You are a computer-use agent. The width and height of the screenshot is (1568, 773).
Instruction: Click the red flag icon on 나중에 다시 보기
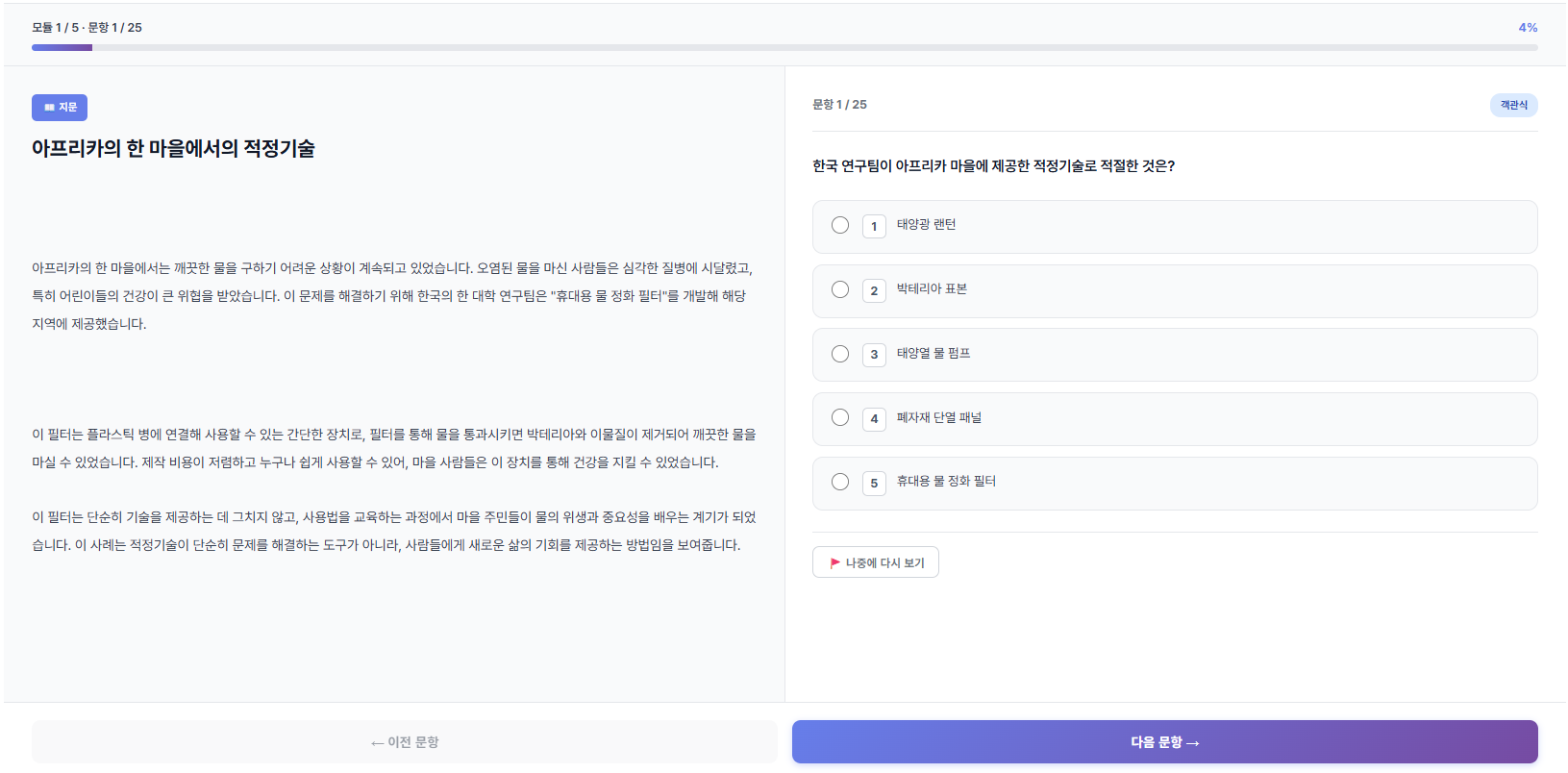click(x=835, y=563)
